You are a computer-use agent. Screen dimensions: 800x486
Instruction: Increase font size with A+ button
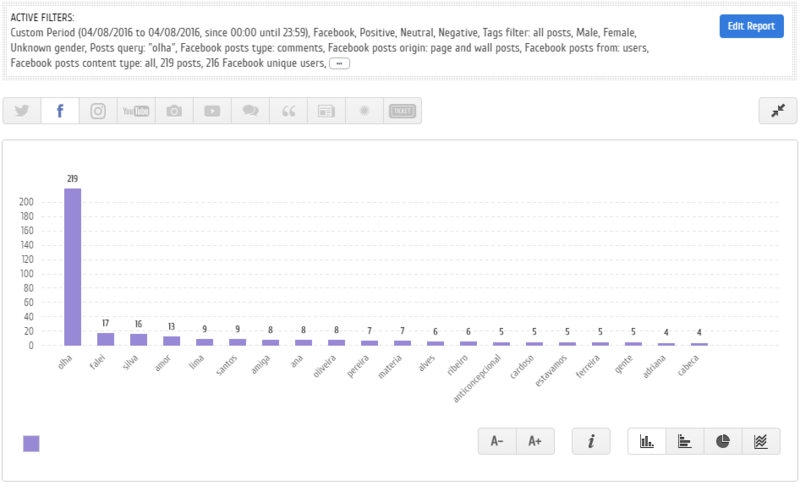(x=535, y=441)
